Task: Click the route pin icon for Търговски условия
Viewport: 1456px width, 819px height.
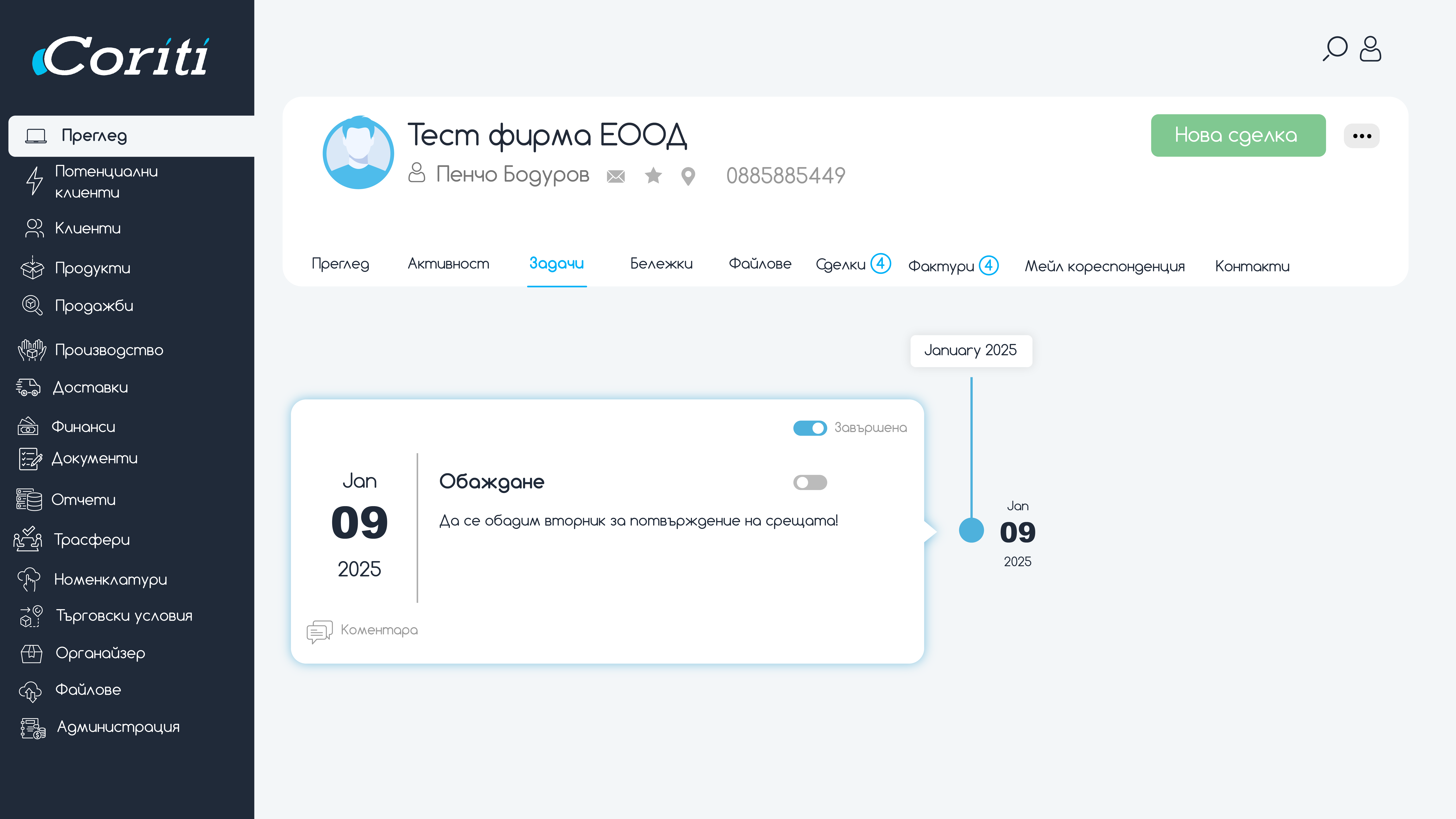Action: (x=32, y=616)
